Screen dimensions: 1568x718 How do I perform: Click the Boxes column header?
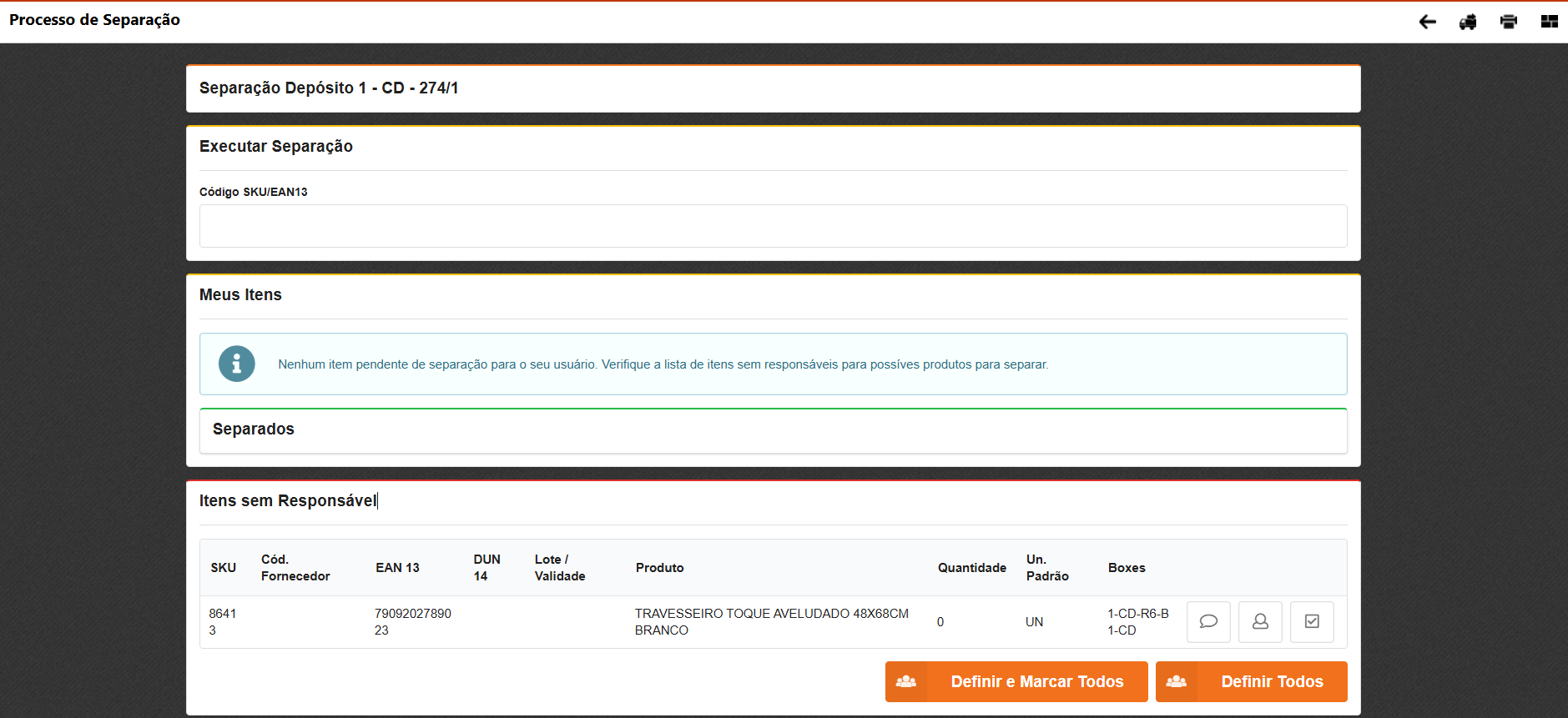(1126, 568)
